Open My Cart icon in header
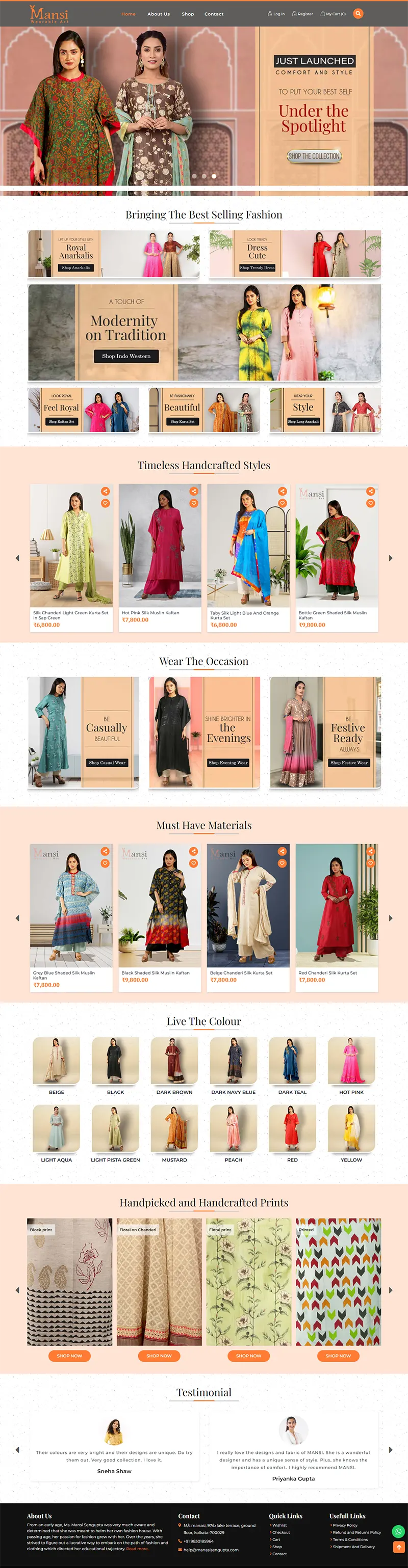Screen dimensions: 408x1568 pos(323,13)
